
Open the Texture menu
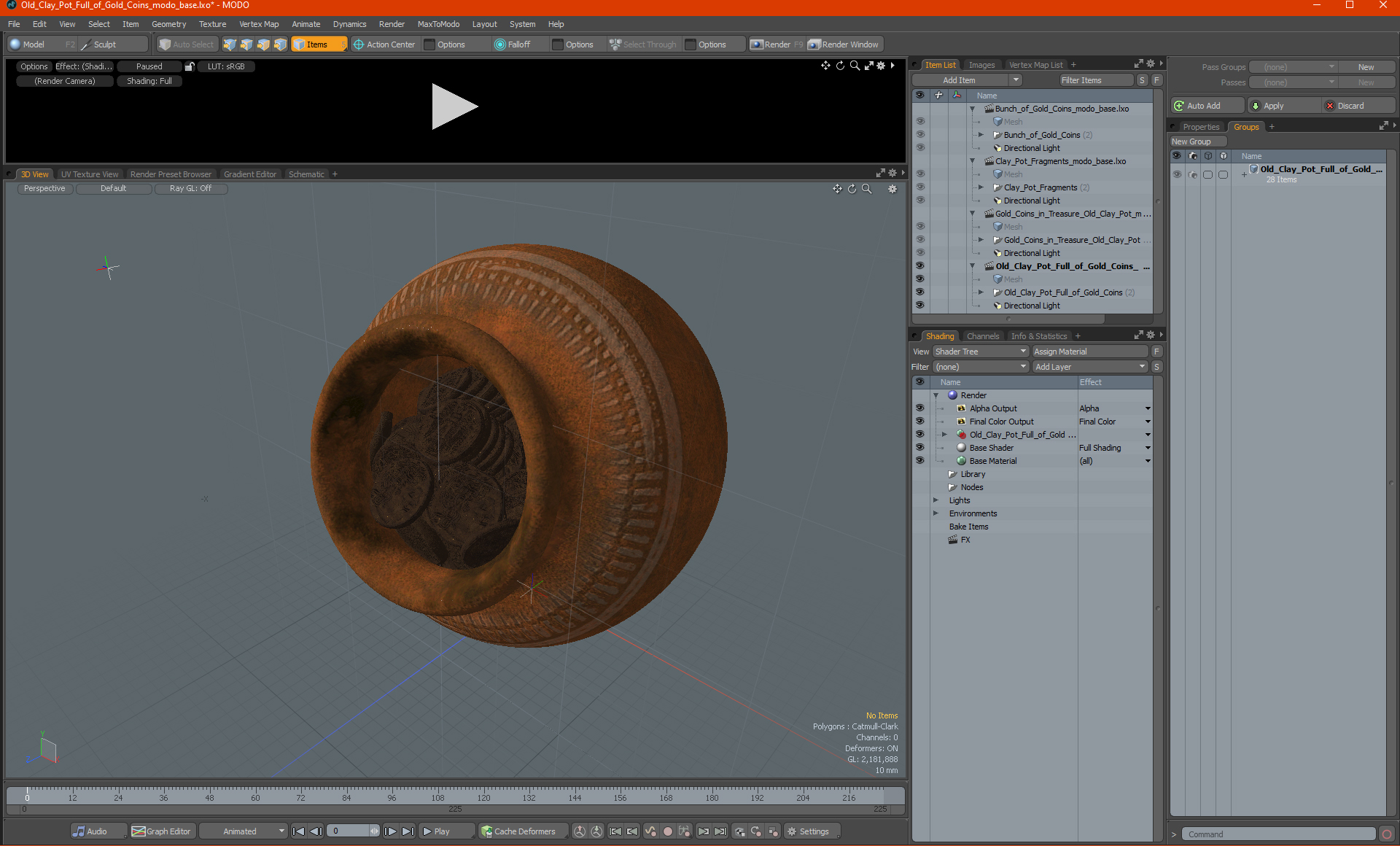tap(212, 24)
